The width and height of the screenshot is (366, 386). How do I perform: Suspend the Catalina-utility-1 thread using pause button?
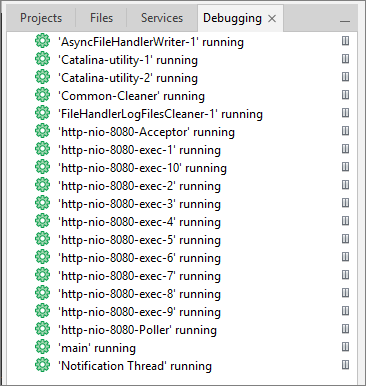tap(345, 59)
